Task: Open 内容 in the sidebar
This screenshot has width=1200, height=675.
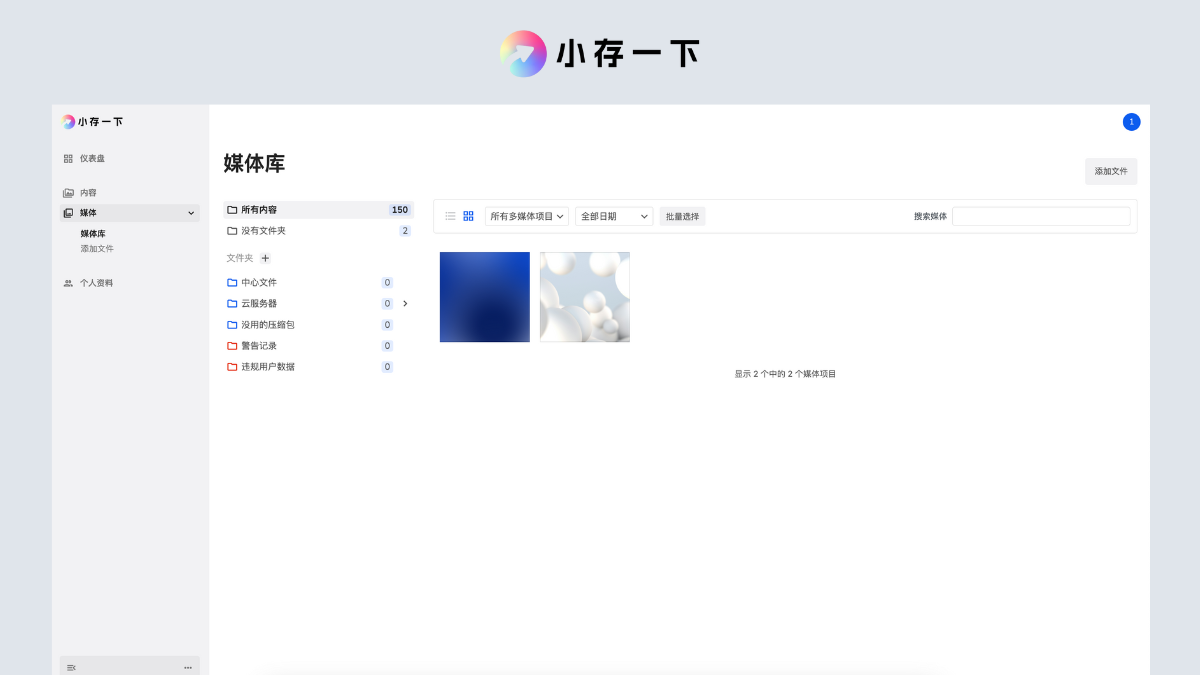Action: tap(88, 193)
